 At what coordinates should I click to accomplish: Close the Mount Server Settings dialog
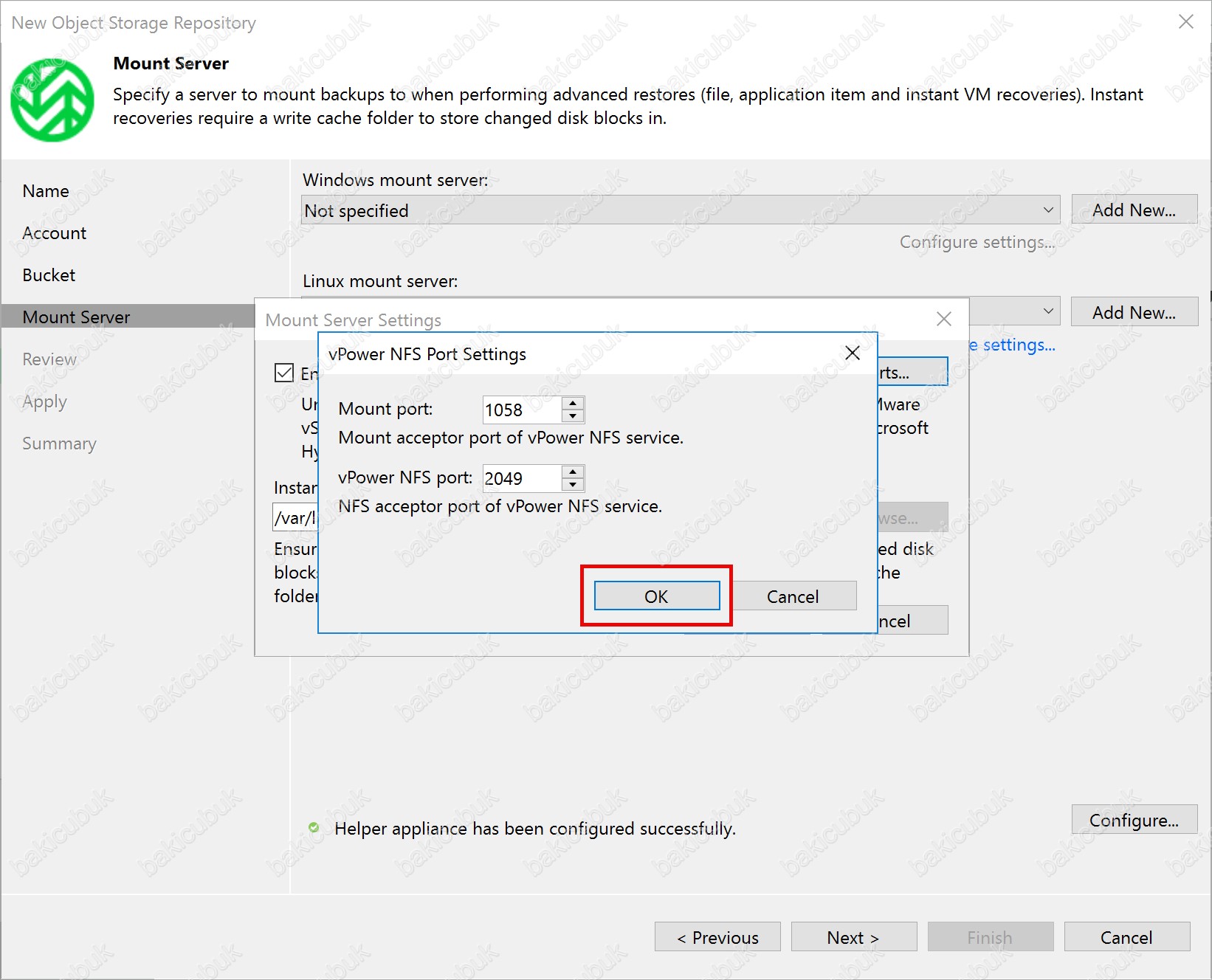point(943,319)
